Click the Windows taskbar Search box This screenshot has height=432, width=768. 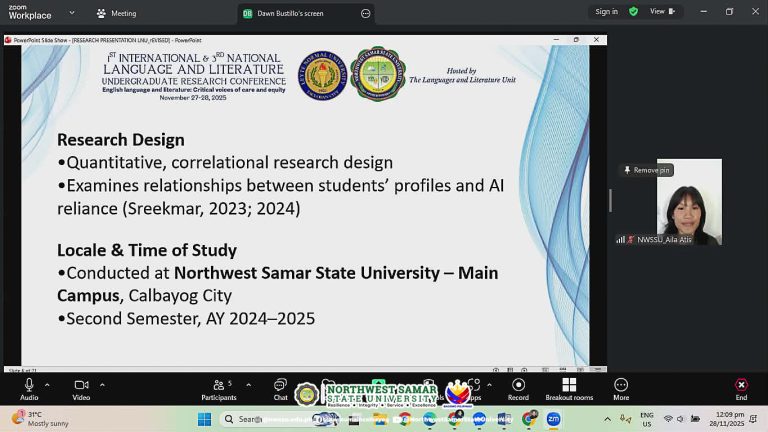click(x=243, y=419)
